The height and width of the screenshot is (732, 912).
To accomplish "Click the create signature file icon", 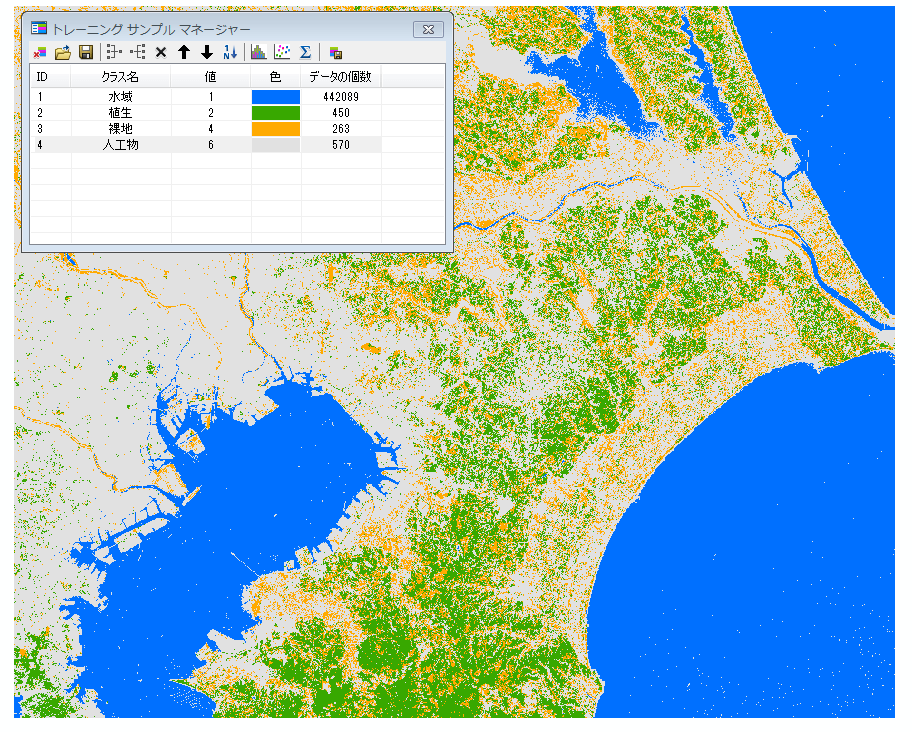I will click(x=335, y=52).
